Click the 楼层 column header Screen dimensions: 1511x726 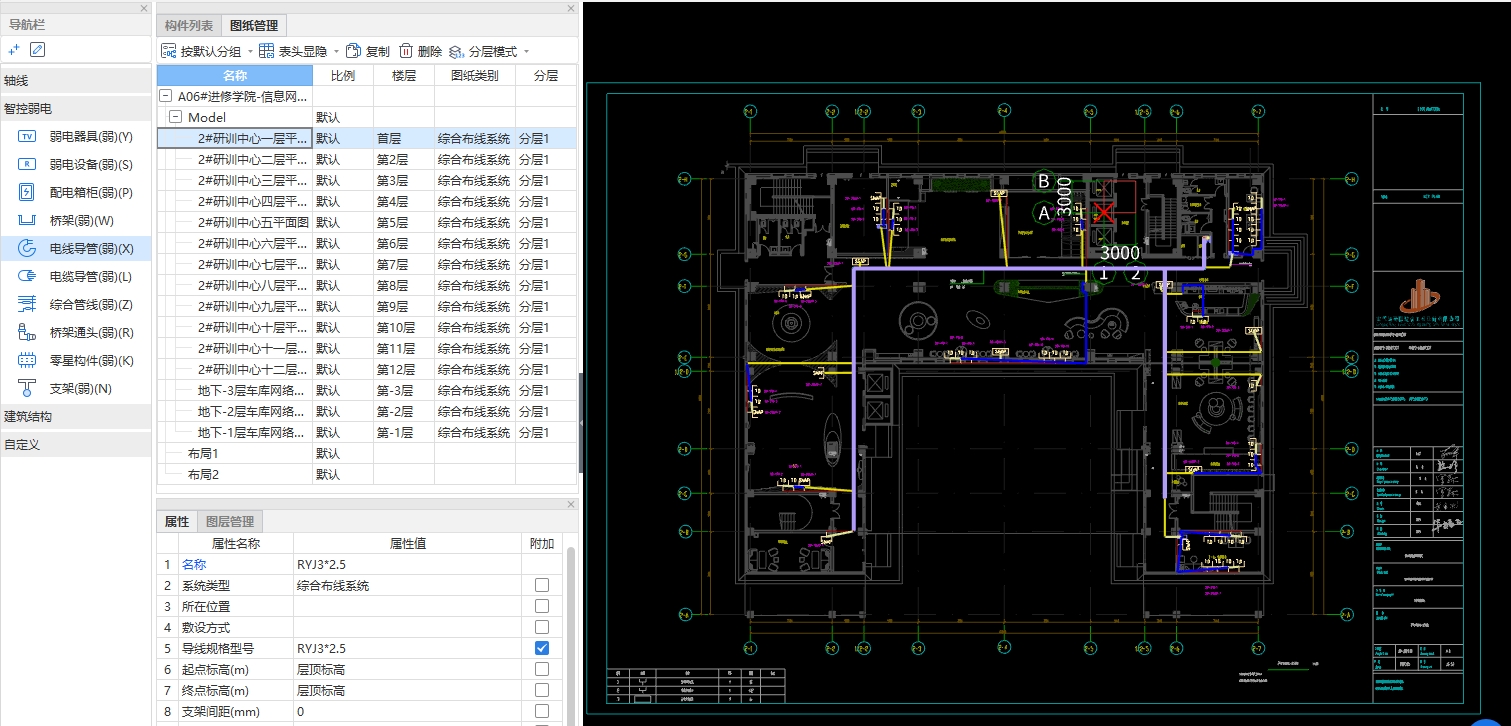pos(404,75)
